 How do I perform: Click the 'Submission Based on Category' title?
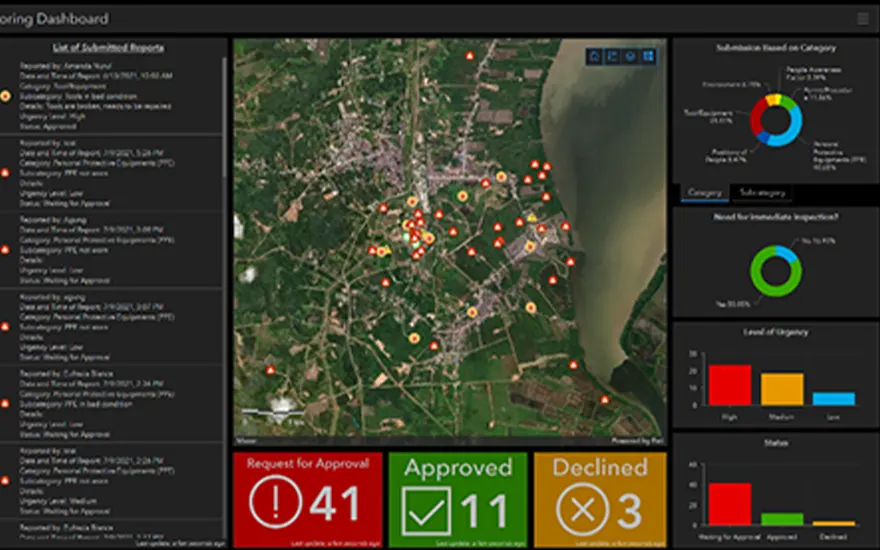pos(776,48)
